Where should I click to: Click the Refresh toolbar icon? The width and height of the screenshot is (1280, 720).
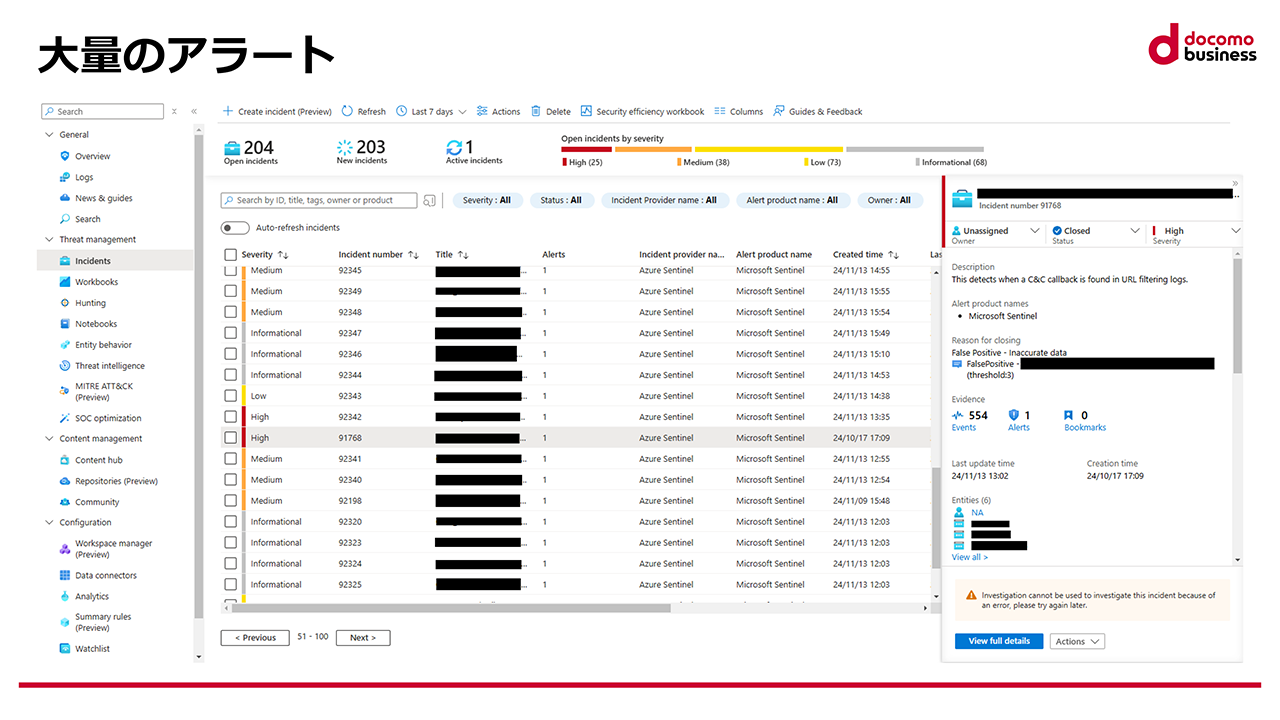(x=347, y=111)
